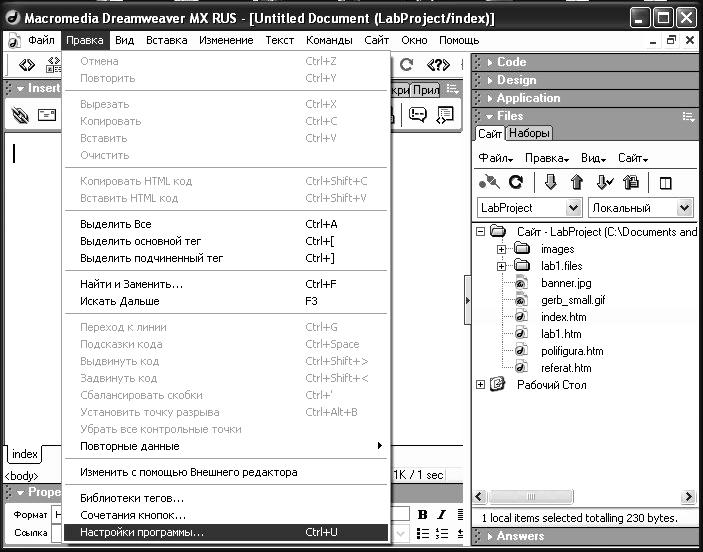
Task: Open the Files panel Правка menu
Action: [547, 158]
